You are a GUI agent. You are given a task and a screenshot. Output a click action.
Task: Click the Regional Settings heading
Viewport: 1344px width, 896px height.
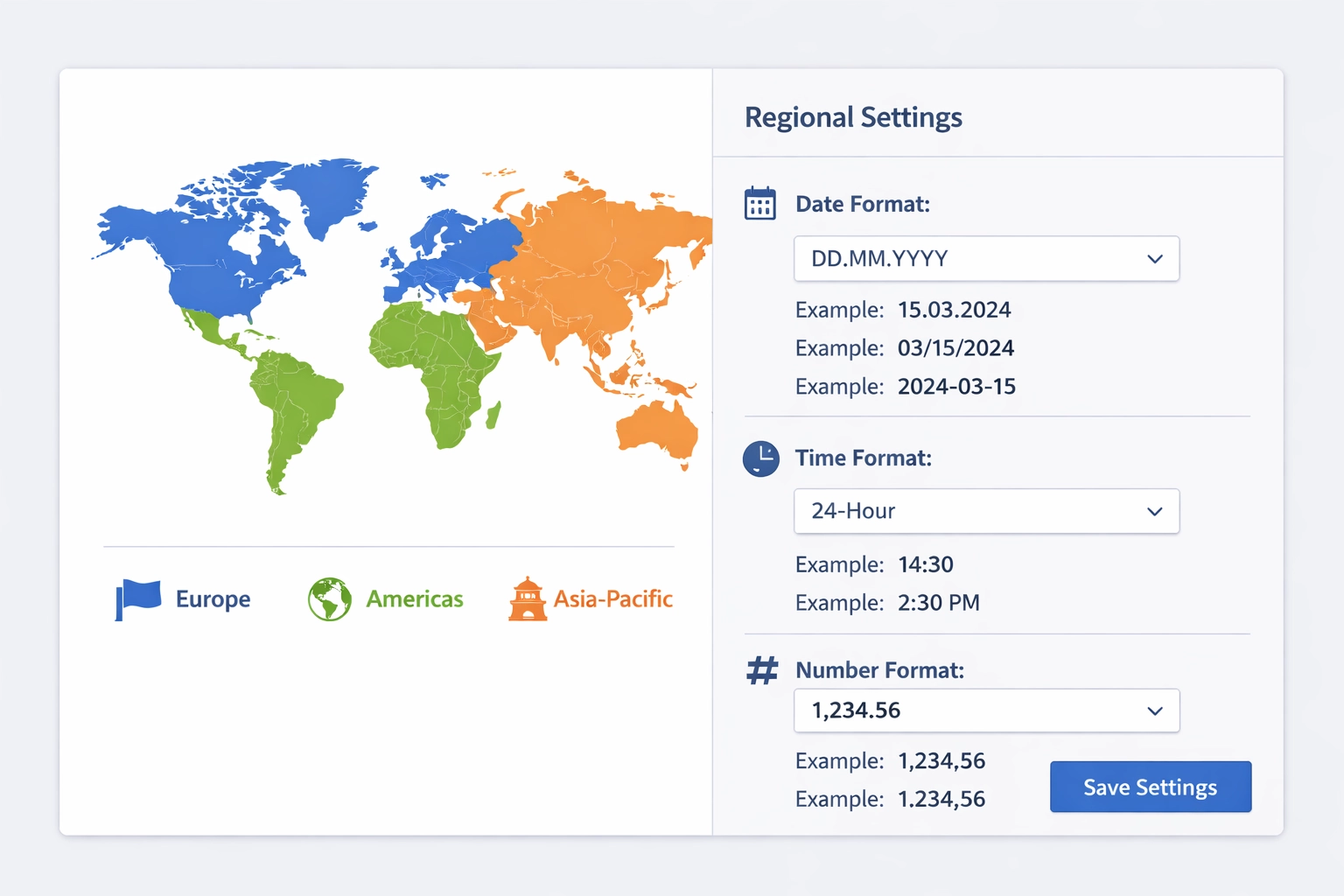(x=853, y=116)
